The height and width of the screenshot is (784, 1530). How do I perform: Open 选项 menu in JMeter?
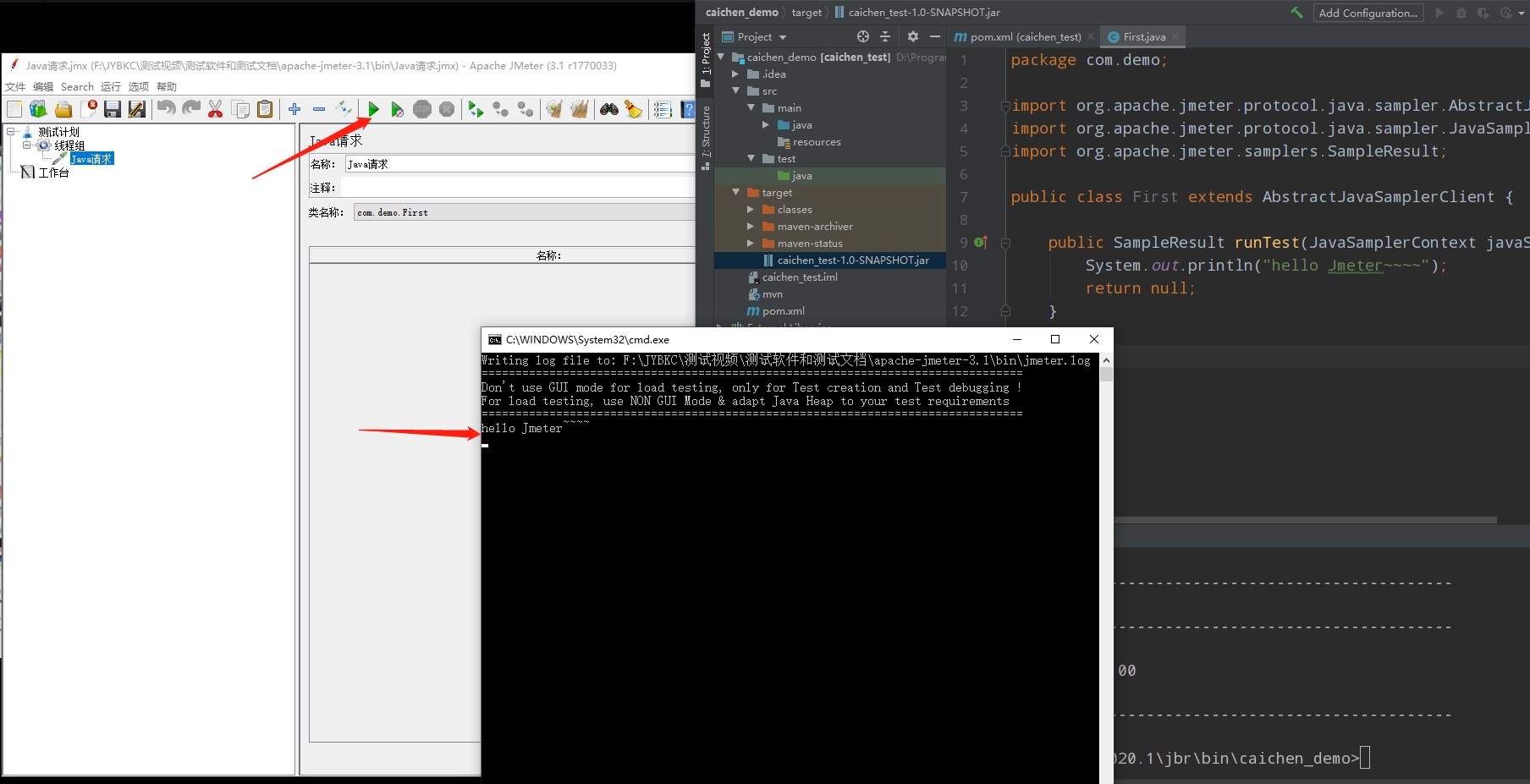[139, 86]
